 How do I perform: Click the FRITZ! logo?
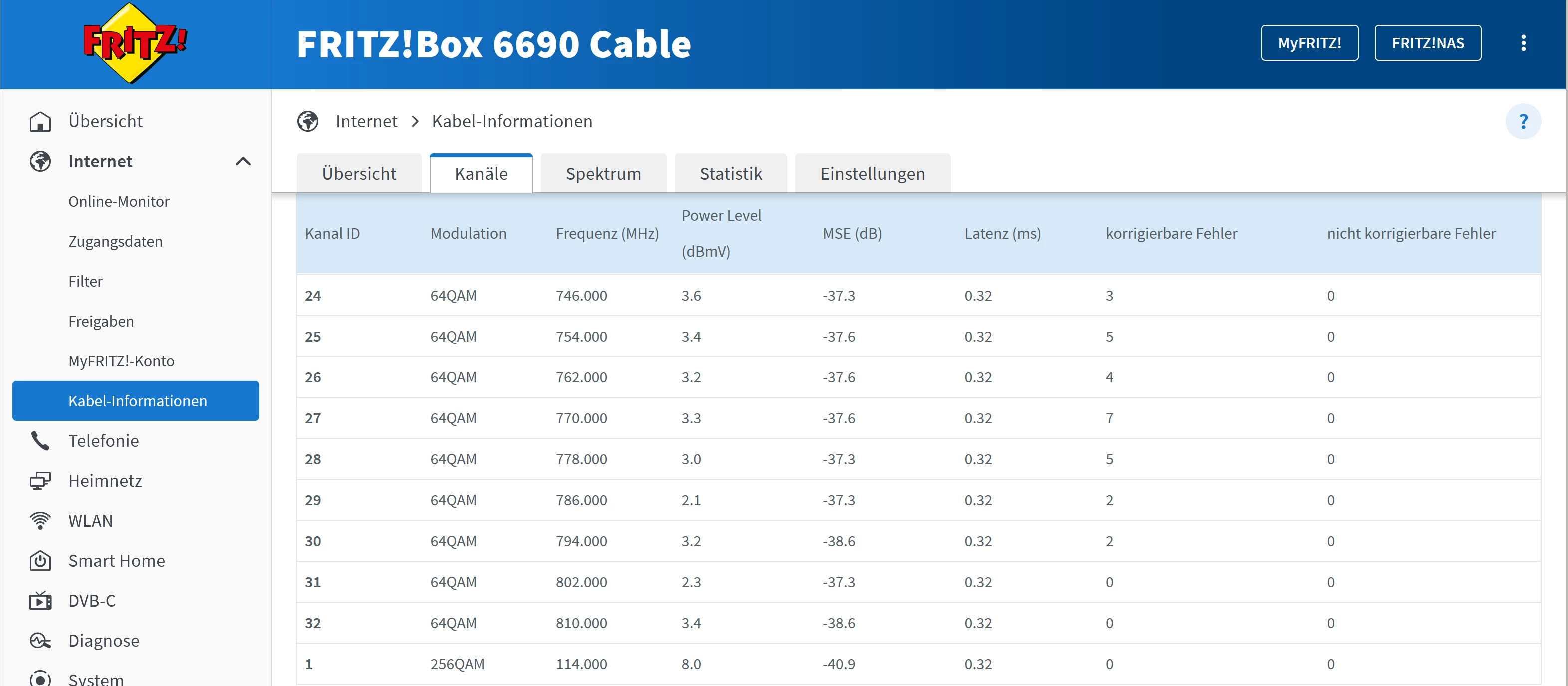[x=135, y=43]
